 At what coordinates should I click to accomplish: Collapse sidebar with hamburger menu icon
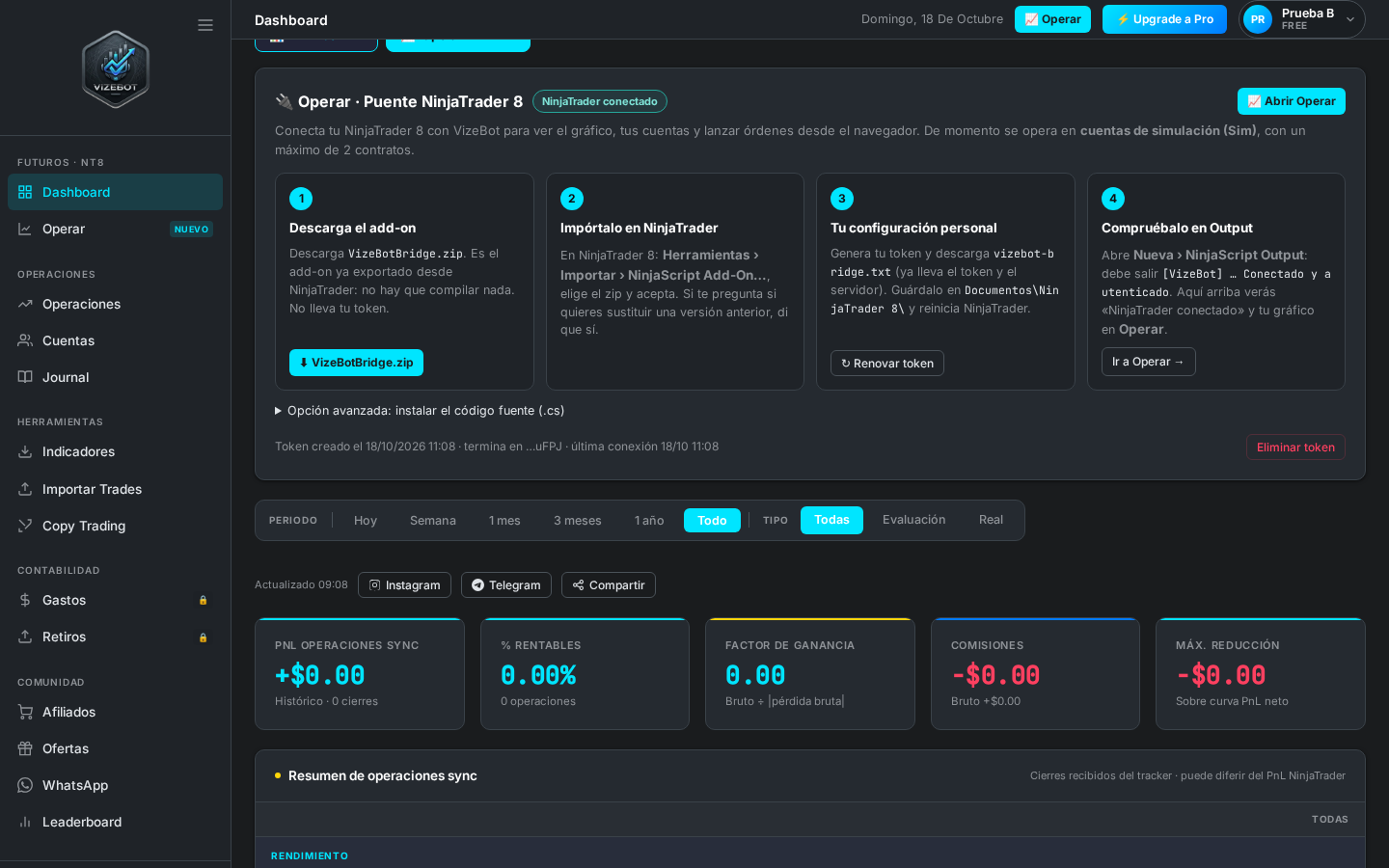click(x=205, y=25)
